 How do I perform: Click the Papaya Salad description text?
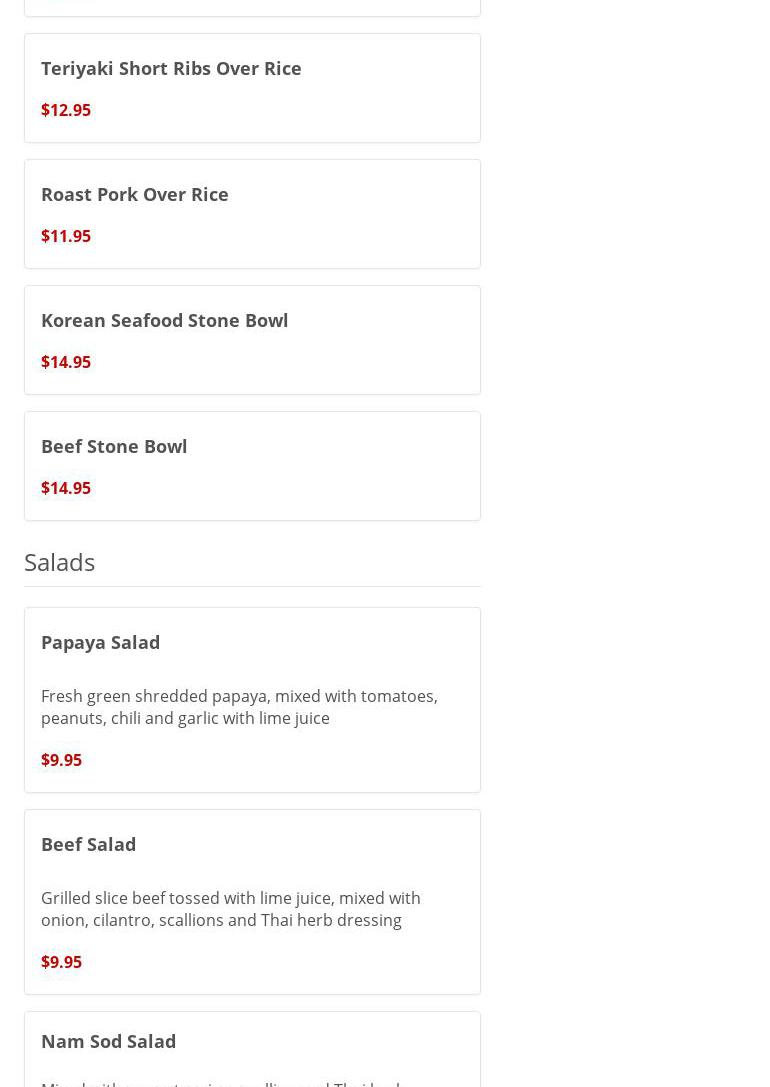click(239, 707)
